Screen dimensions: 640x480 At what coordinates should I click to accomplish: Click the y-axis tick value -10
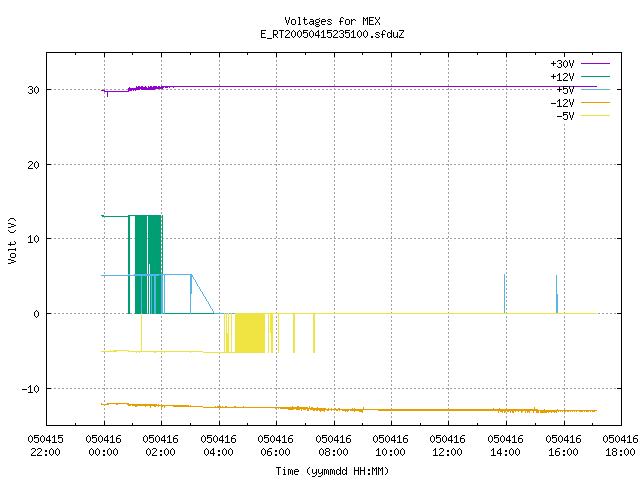click(x=31, y=389)
